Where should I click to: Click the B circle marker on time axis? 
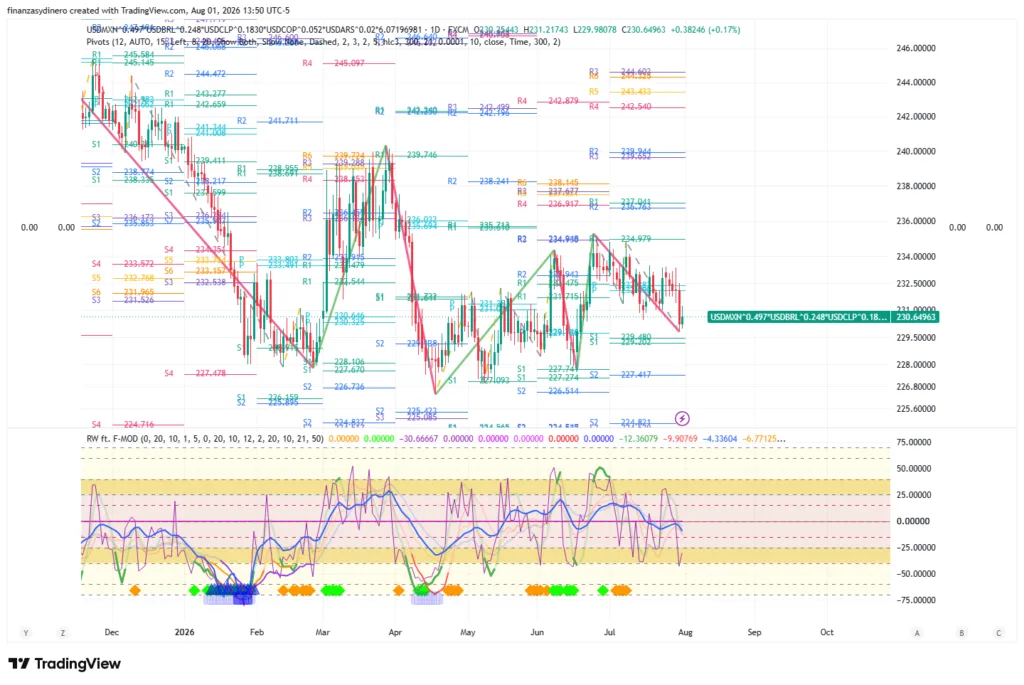click(x=961, y=633)
